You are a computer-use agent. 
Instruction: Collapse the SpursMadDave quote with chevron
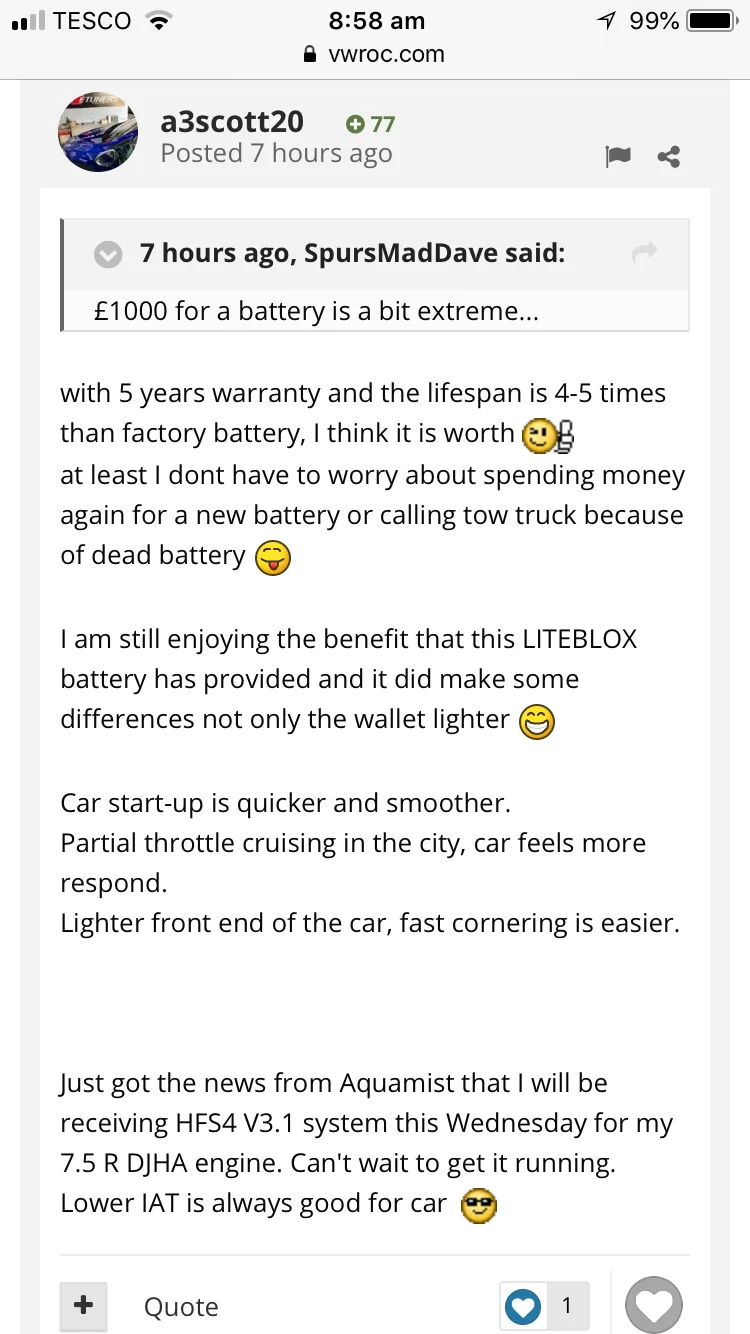[x=108, y=255]
